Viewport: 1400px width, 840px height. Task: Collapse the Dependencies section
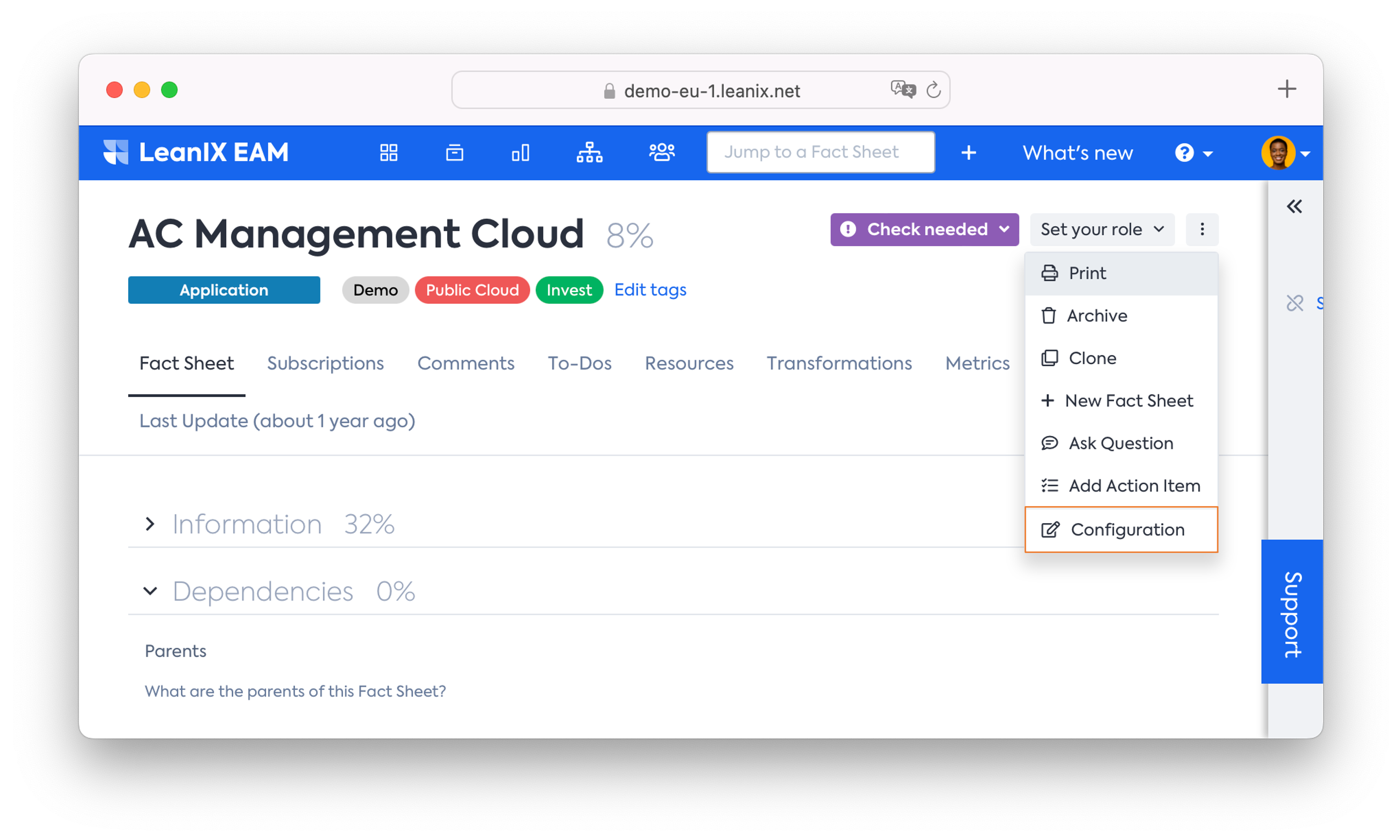(150, 591)
